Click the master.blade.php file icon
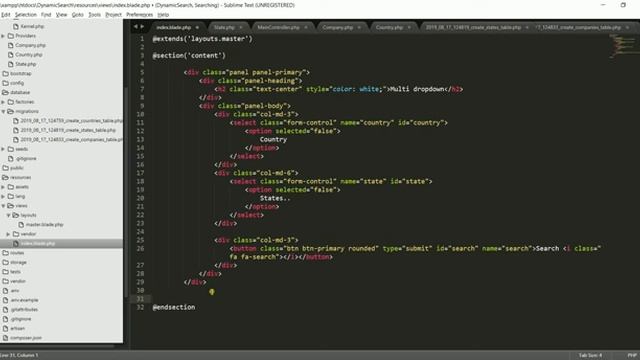Screen dimensions: 640x360 pos(21,224)
